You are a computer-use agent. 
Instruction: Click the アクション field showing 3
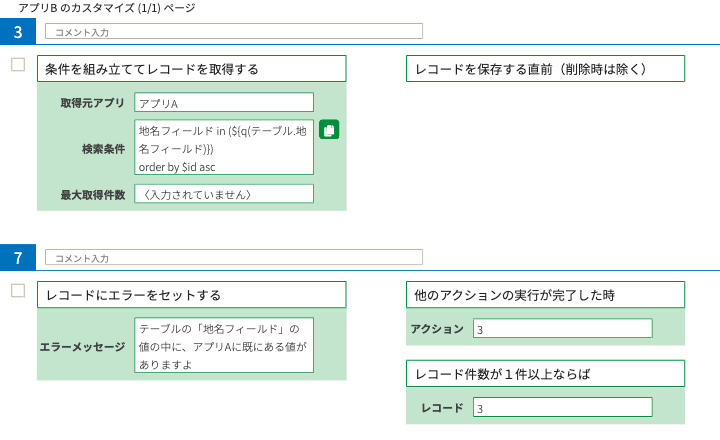pyautogui.click(x=562, y=328)
